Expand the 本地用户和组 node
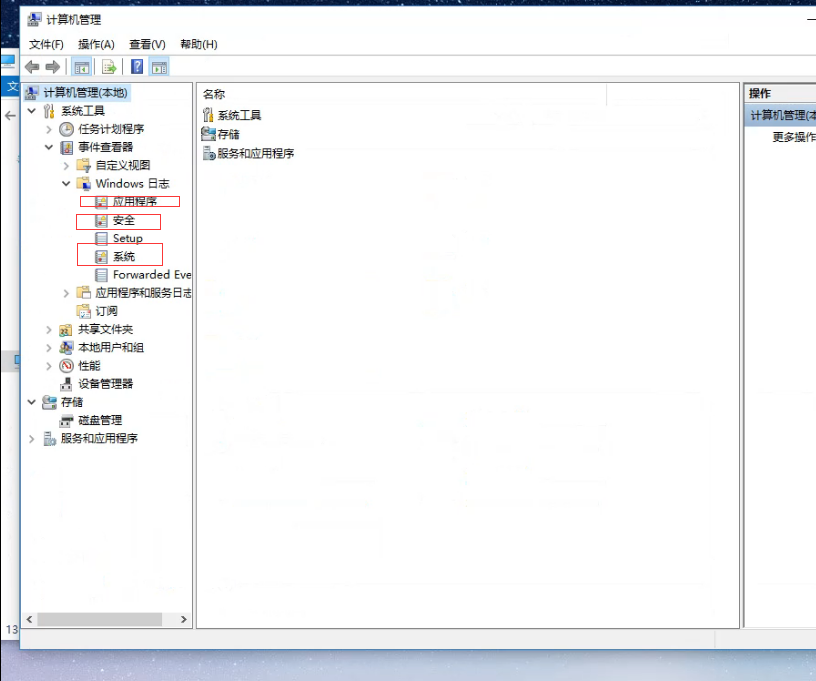Viewport: 816px width, 681px height. click(49, 348)
